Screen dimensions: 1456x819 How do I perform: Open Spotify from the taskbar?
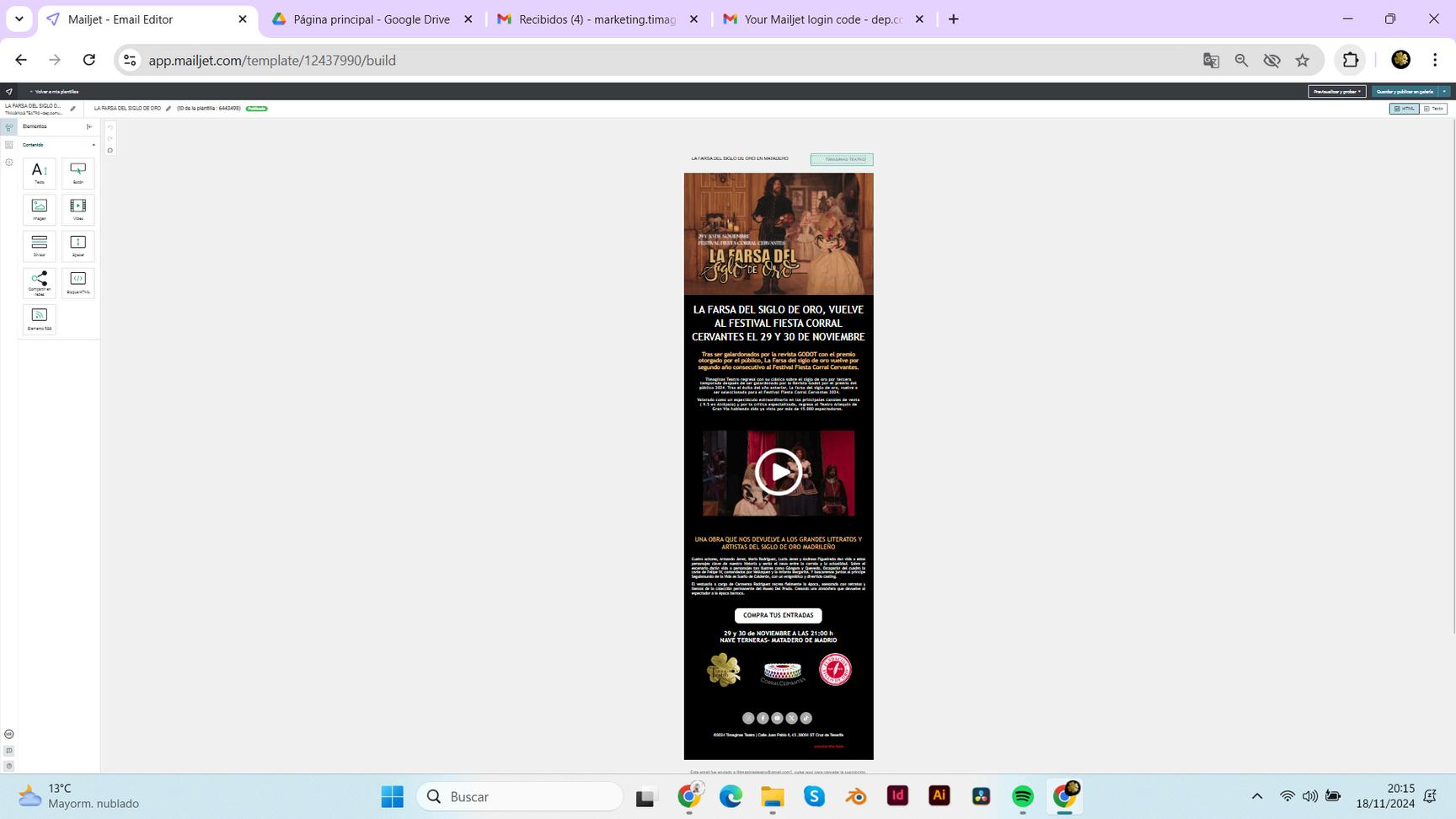tap(1023, 796)
